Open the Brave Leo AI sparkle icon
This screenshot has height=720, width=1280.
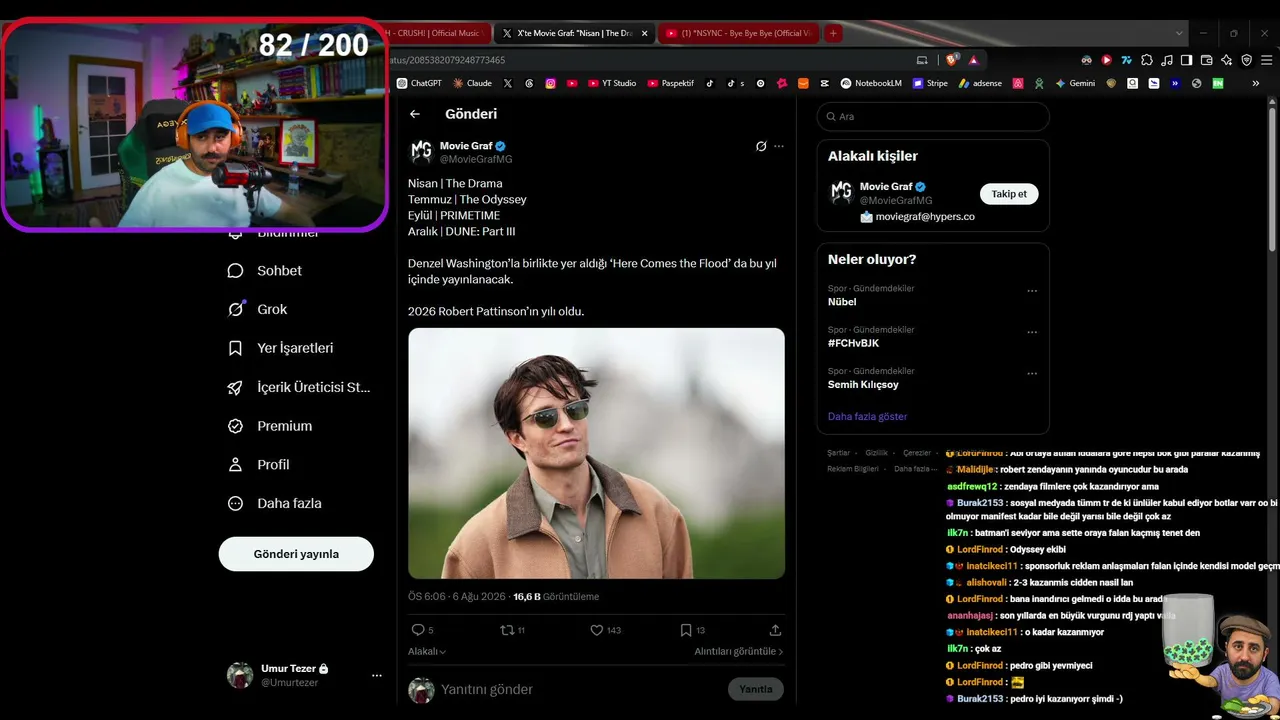click(x=1227, y=60)
